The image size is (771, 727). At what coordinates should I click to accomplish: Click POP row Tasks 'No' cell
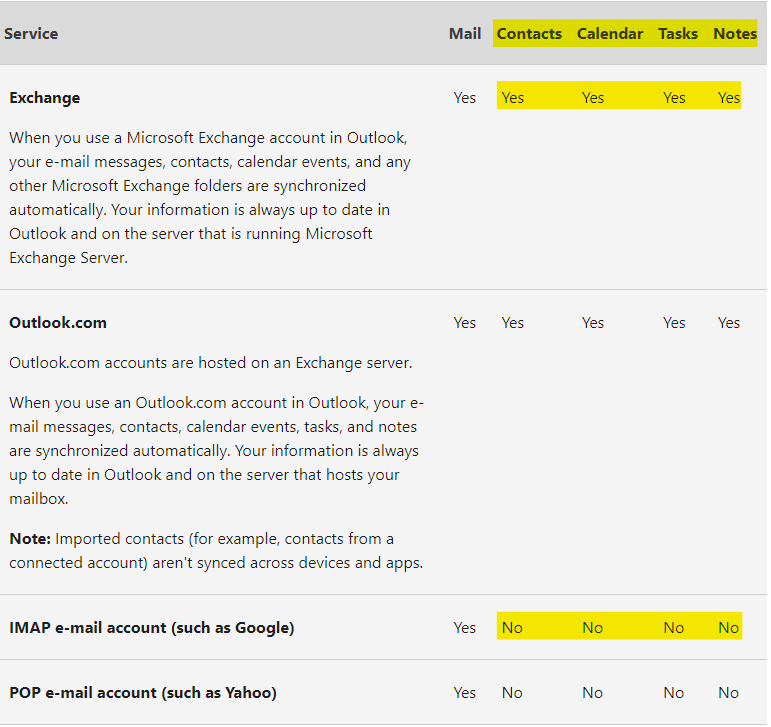click(x=673, y=693)
